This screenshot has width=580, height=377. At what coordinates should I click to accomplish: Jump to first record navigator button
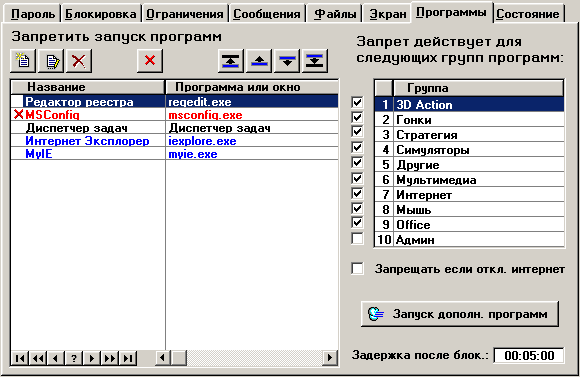pos(20,358)
